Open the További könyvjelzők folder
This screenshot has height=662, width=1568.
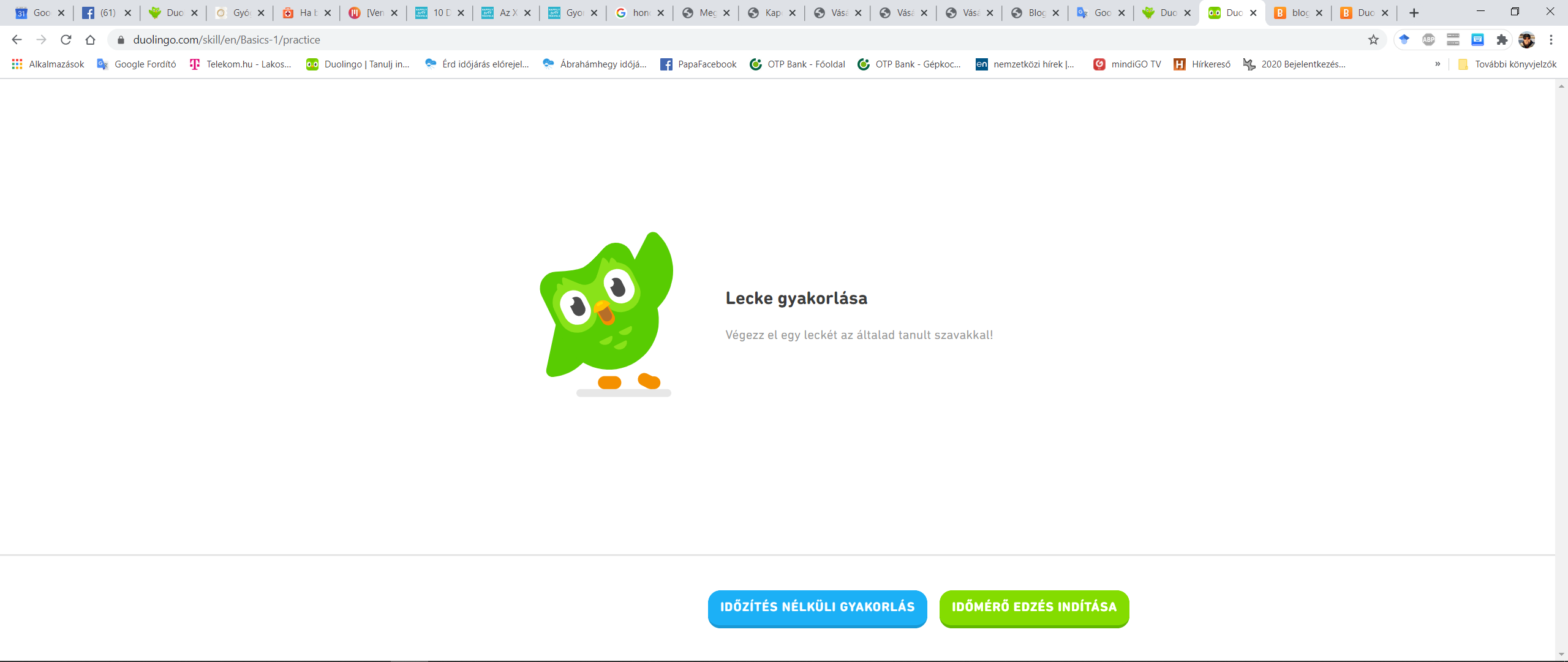[x=1507, y=64]
